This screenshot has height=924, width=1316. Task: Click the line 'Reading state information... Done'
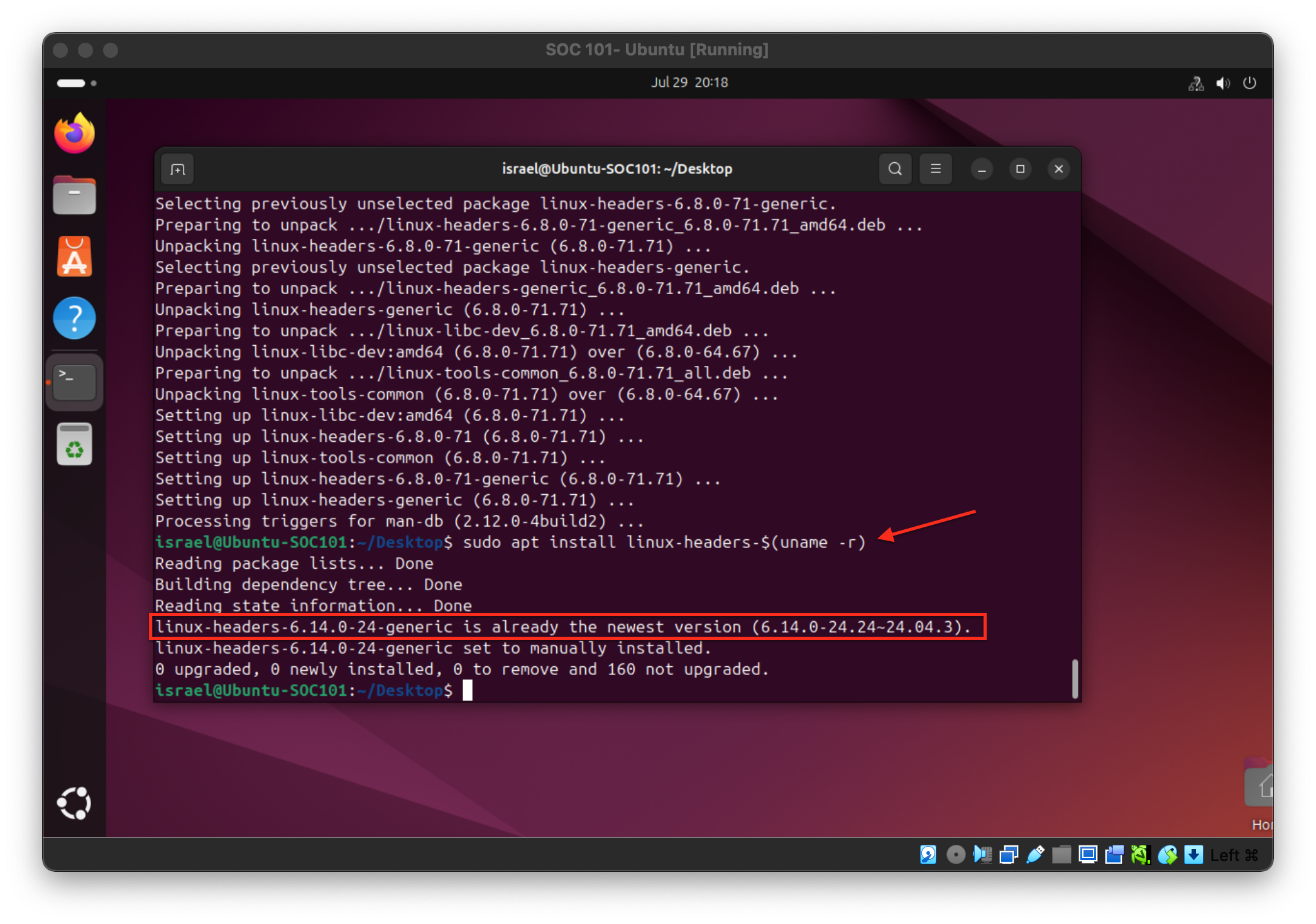coord(314,605)
